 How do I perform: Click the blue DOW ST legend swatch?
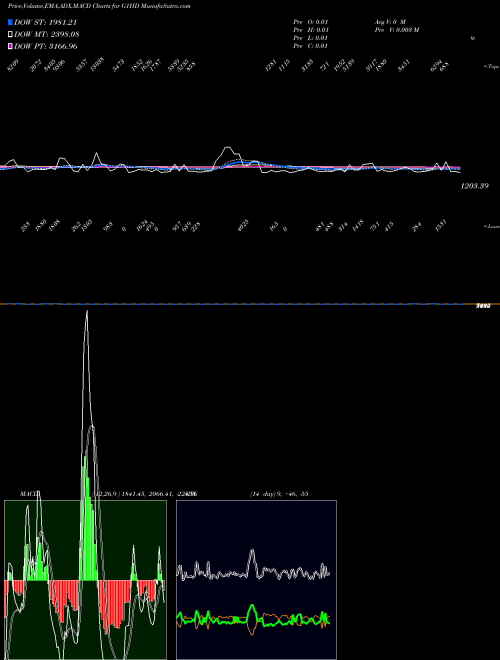10,22
